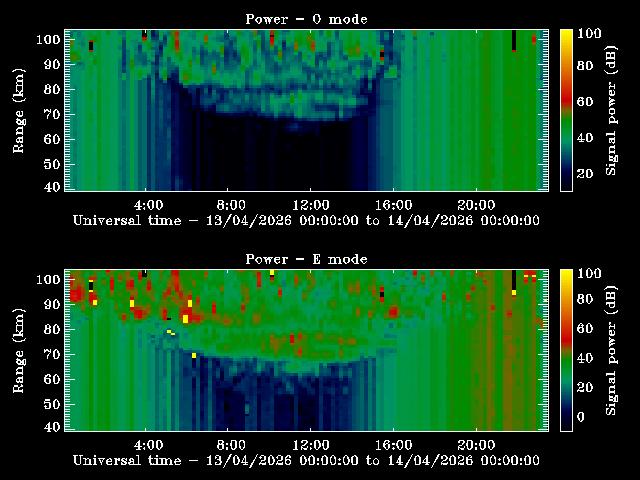Click the "Range (km)" axis label of the E mode plot
This screenshot has height=480, width=640.
[18, 350]
